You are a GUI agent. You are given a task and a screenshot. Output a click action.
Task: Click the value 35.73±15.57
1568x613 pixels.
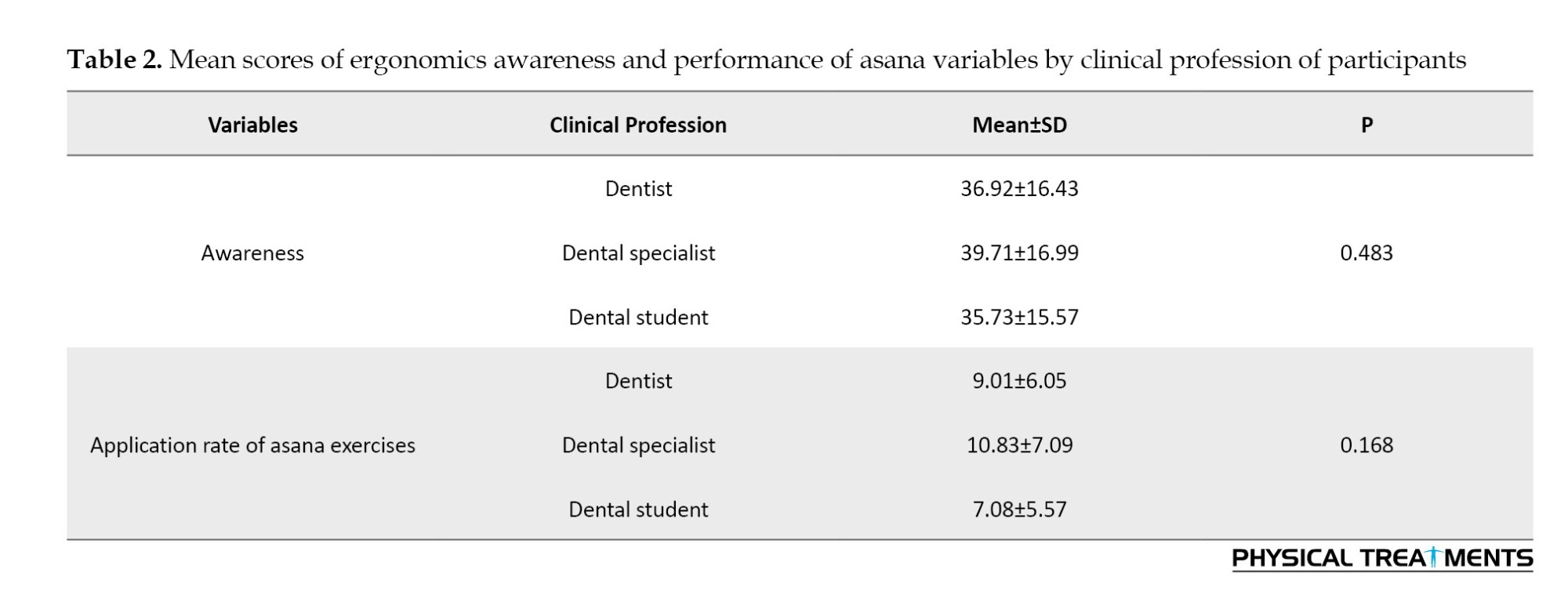[1018, 317]
